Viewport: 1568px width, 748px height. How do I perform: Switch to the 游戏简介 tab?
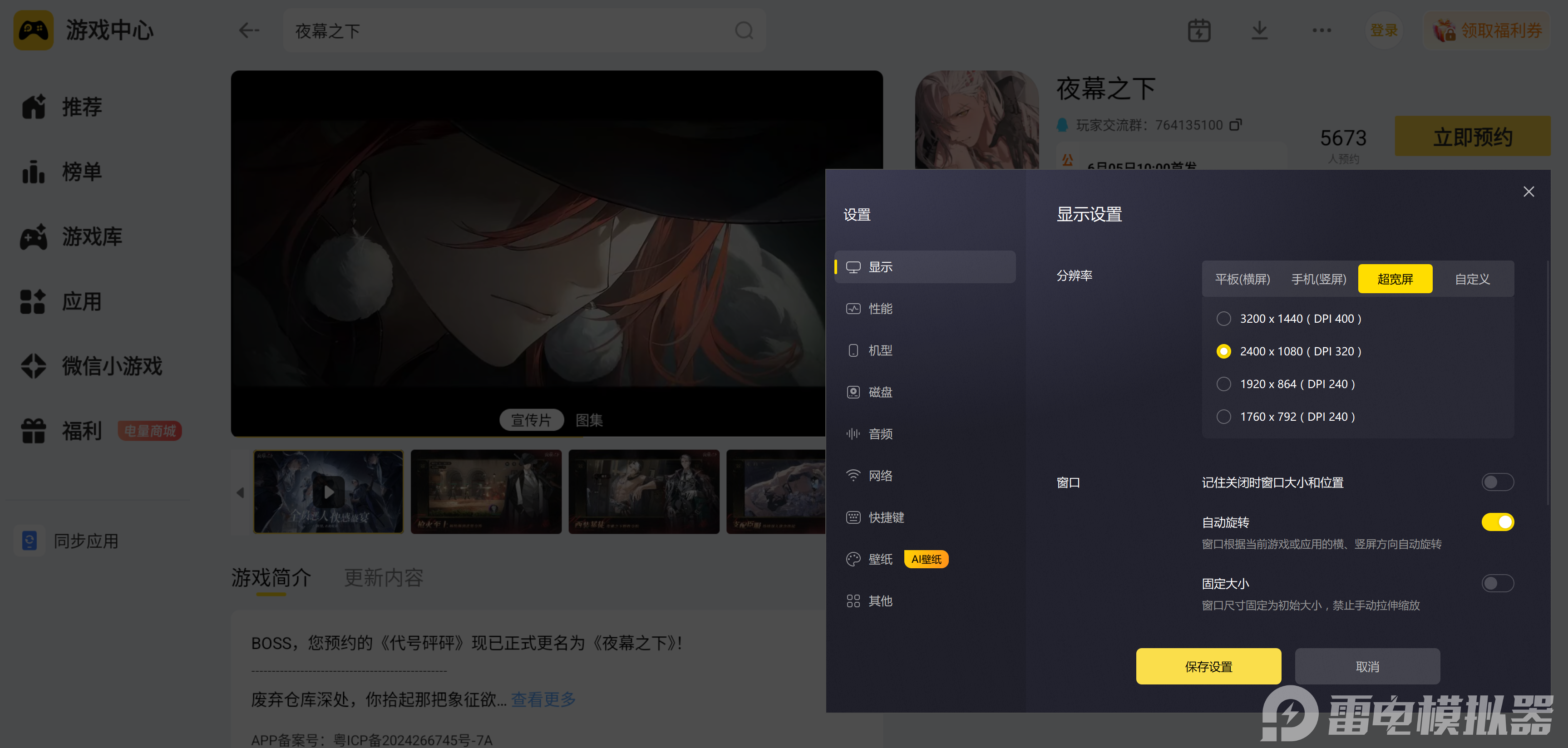[271, 578]
